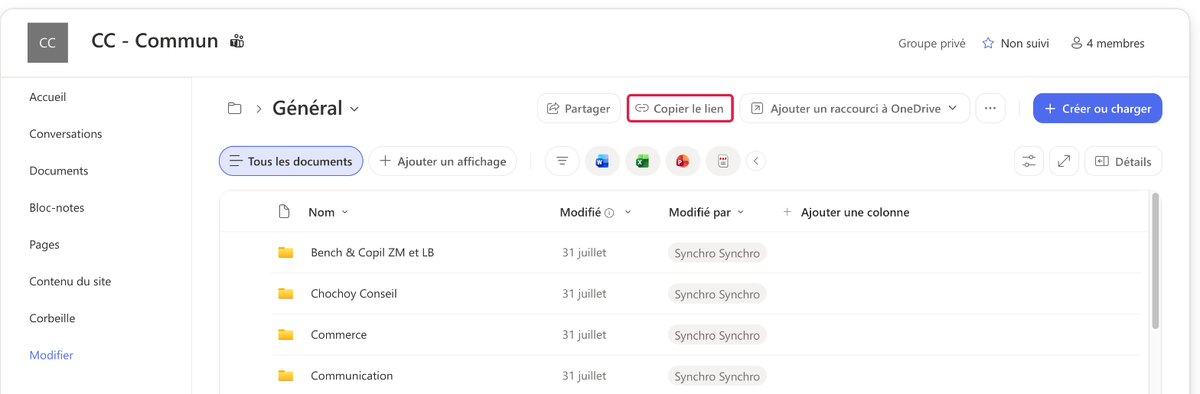Open Pages in the sidebar
This screenshot has height=394, width=1200.
pyautogui.click(x=45, y=245)
